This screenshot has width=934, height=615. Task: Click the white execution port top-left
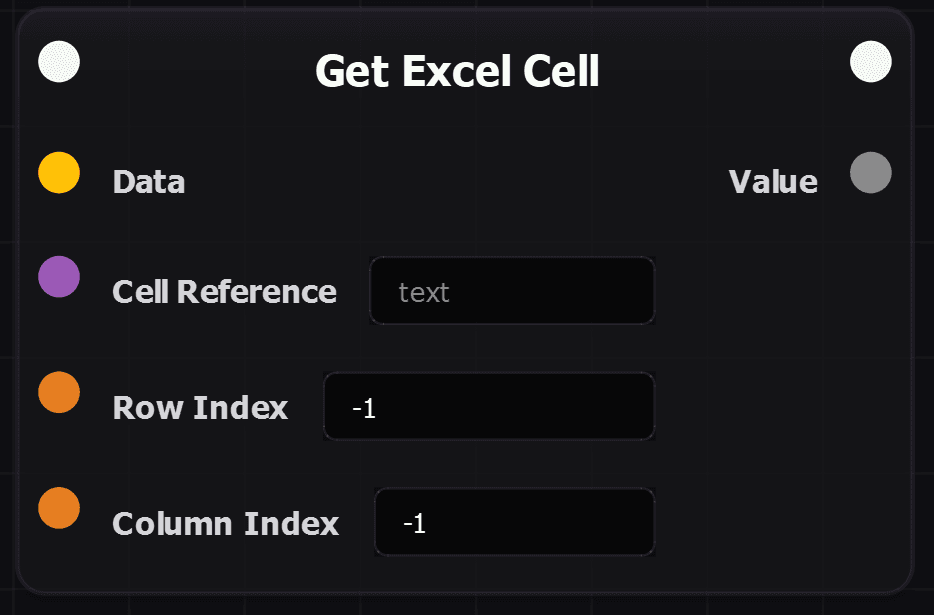click(58, 61)
